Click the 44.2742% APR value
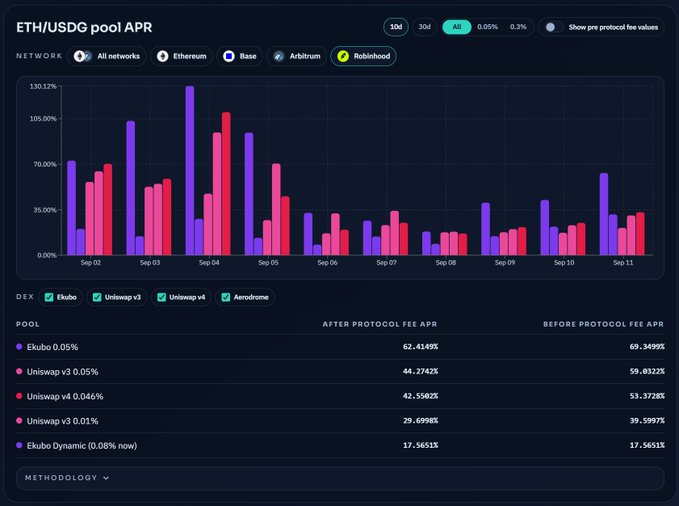Screen dimensions: 679x506 [x=420, y=371]
